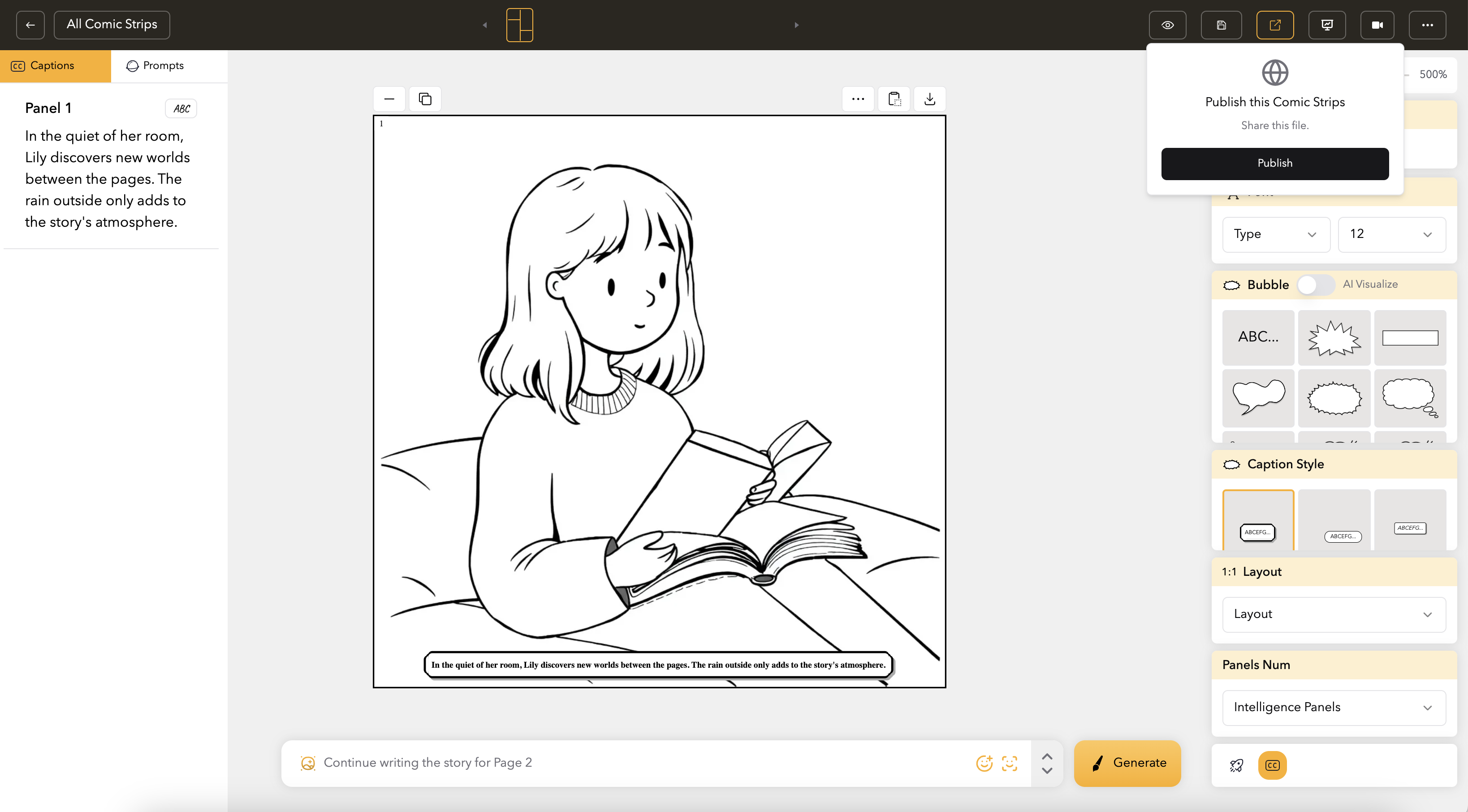The width and height of the screenshot is (1468, 812).
Task: Click the emoji-plus icon in prompt bar
Action: (x=984, y=763)
